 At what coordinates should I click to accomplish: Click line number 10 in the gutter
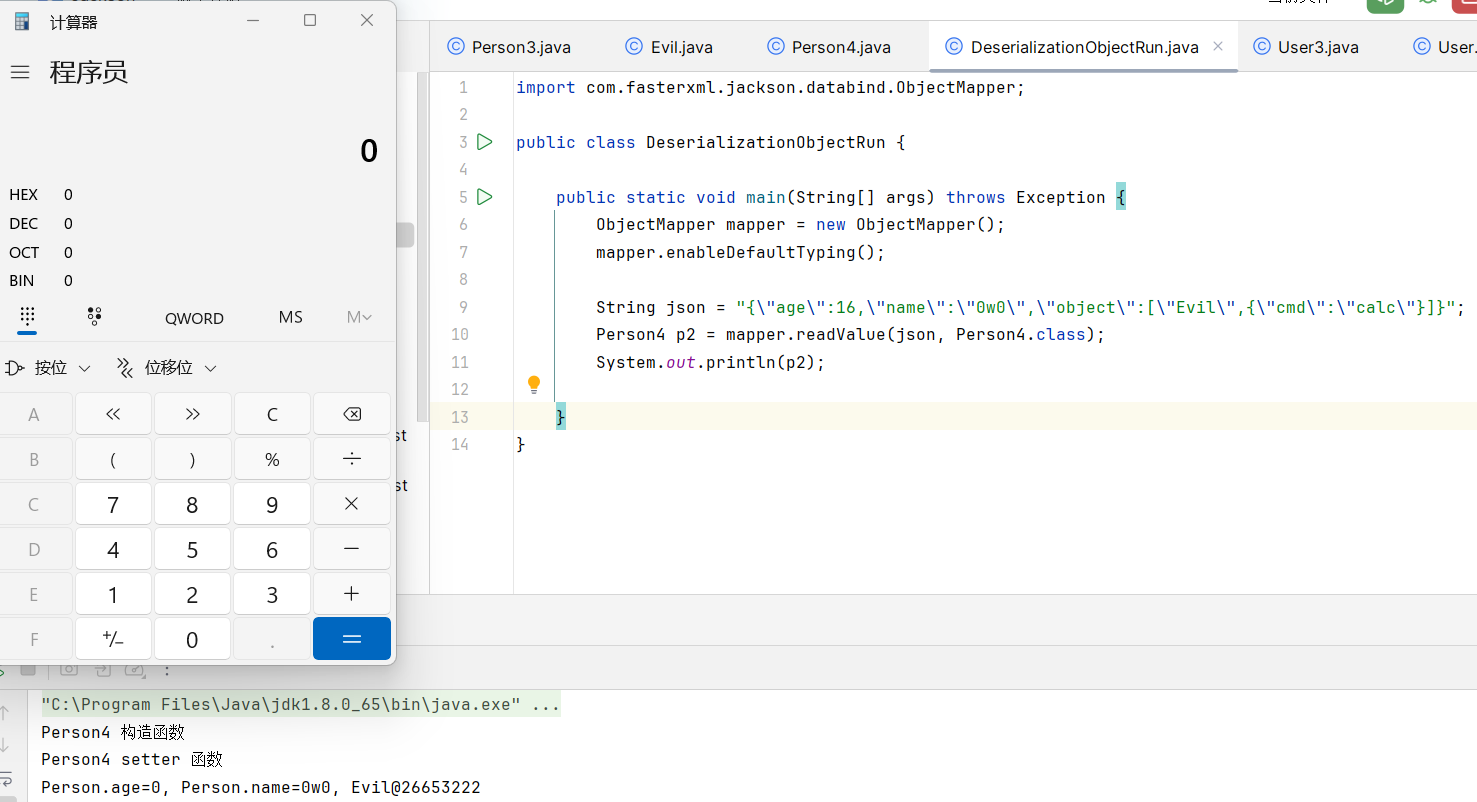459,334
